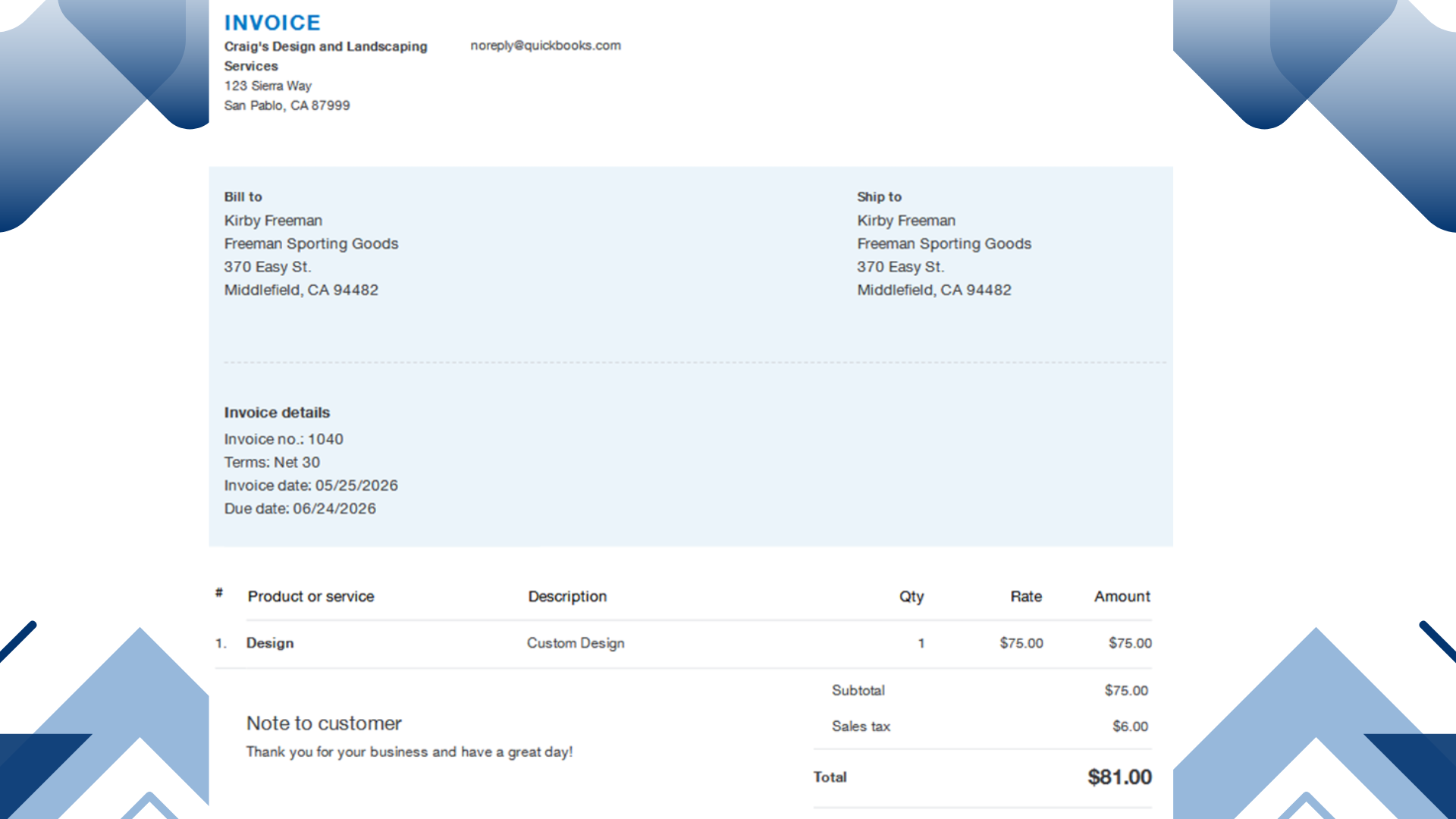Select the Sales tax $6.00 amount
The width and height of the screenshot is (1456, 819).
tap(1130, 726)
